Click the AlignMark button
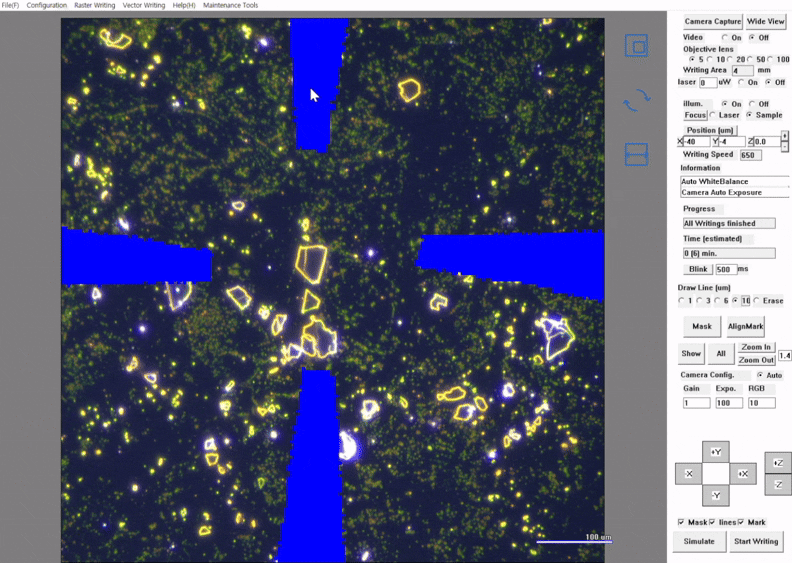The width and height of the screenshot is (792, 563). (746, 326)
